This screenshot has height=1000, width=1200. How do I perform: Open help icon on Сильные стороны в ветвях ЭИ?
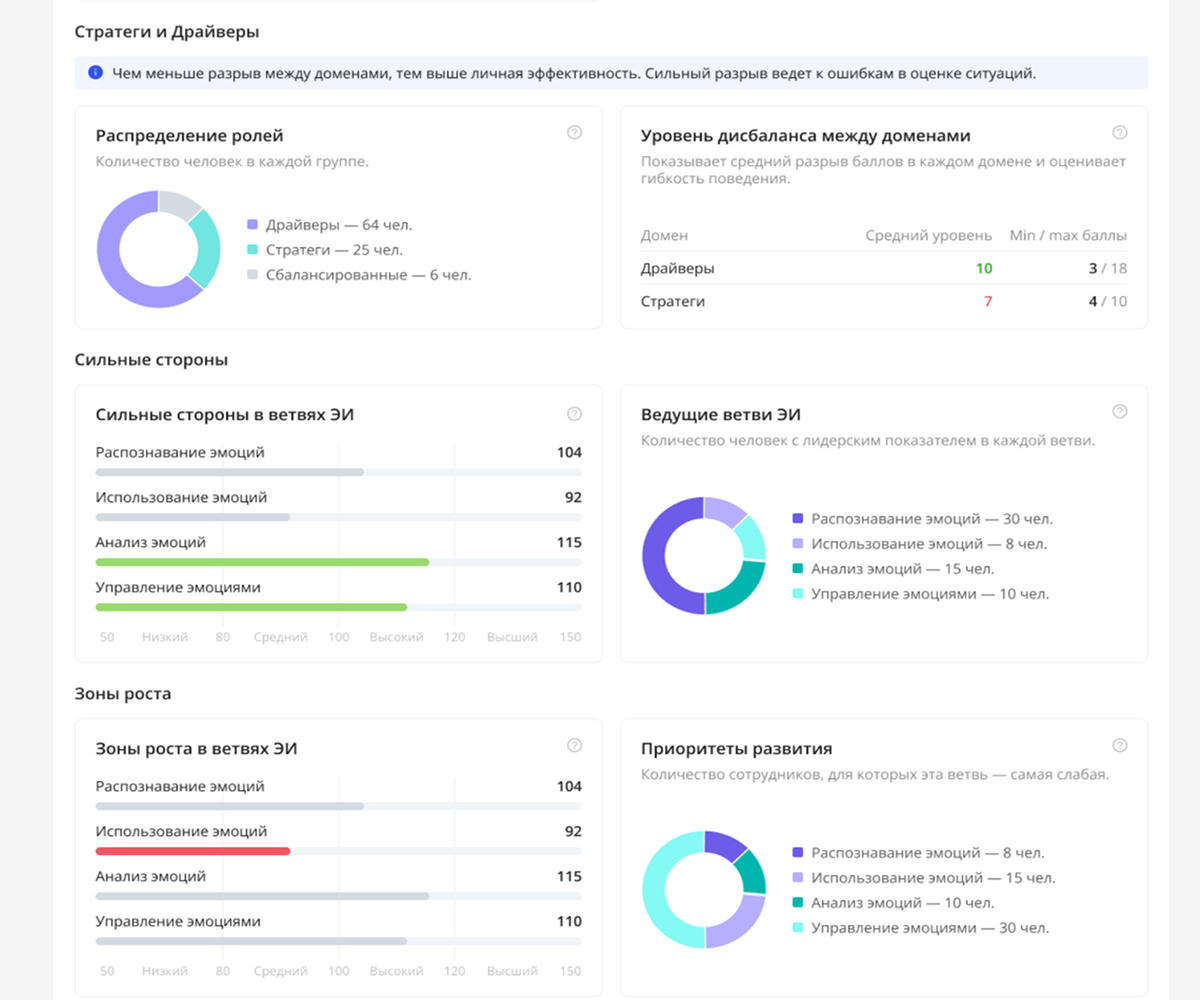click(574, 413)
